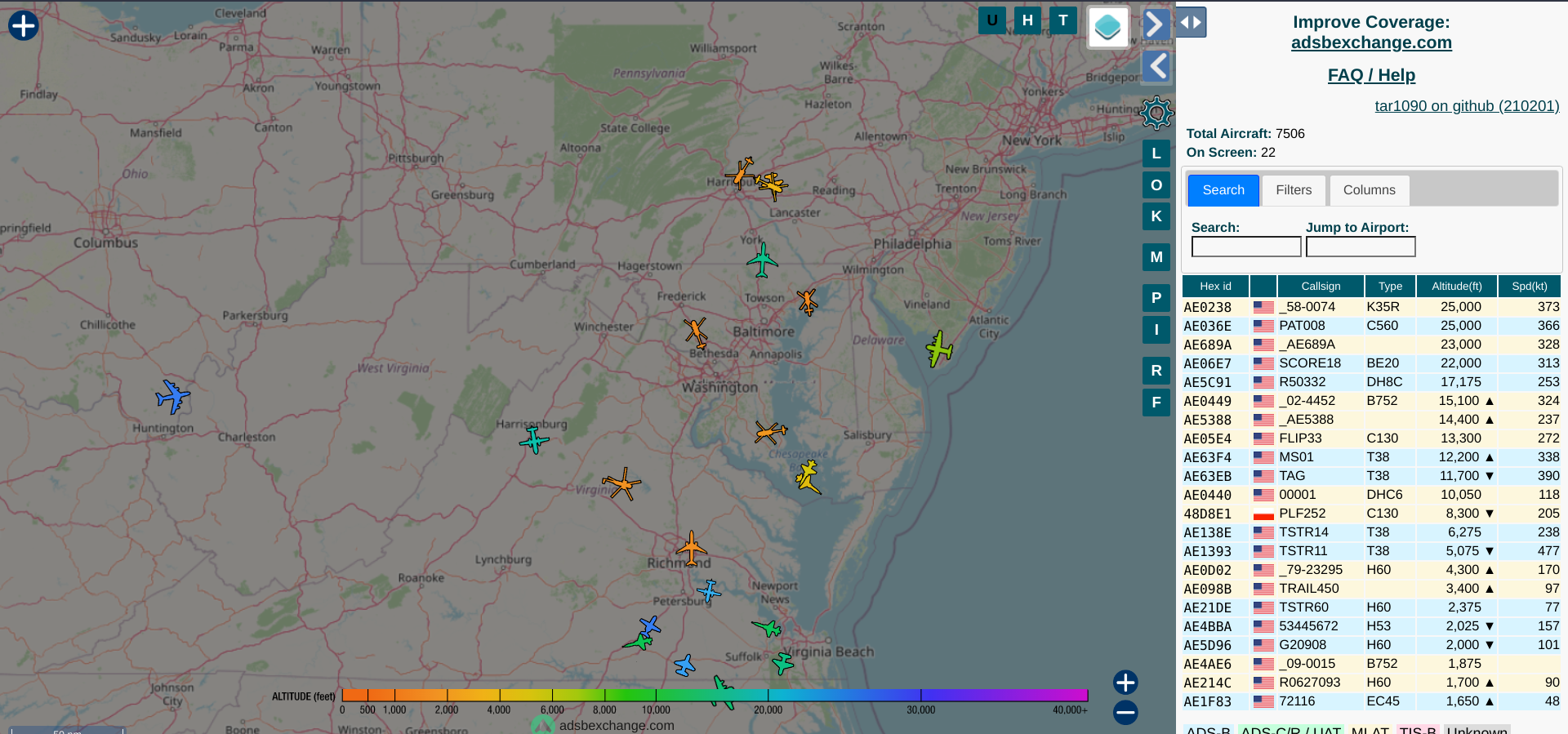Focus the Jump to Airport field

pyautogui.click(x=1361, y=247)
